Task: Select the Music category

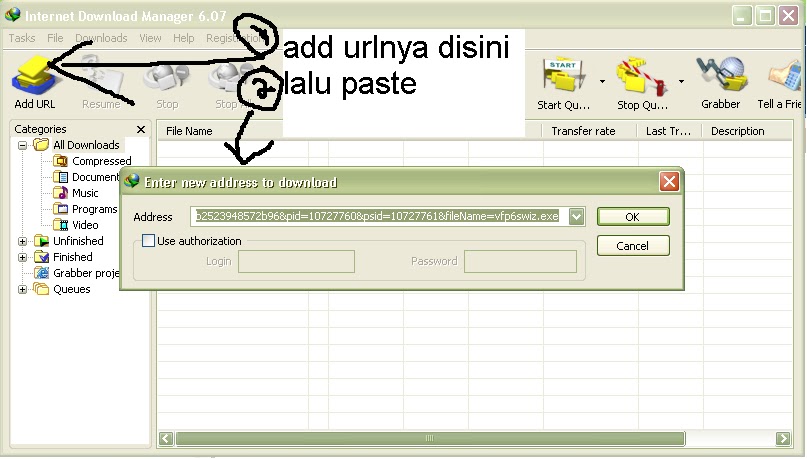Action: point(76,193)
